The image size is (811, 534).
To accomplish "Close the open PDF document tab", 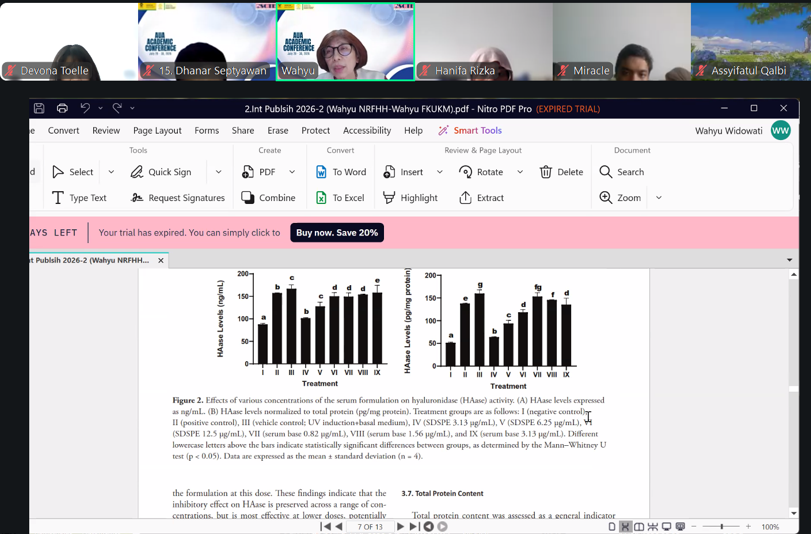I will click(x=161, y=260).
